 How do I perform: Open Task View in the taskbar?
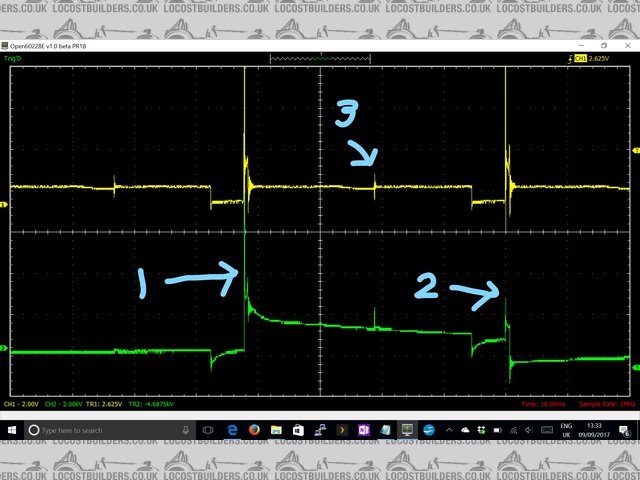pos(209,429)
